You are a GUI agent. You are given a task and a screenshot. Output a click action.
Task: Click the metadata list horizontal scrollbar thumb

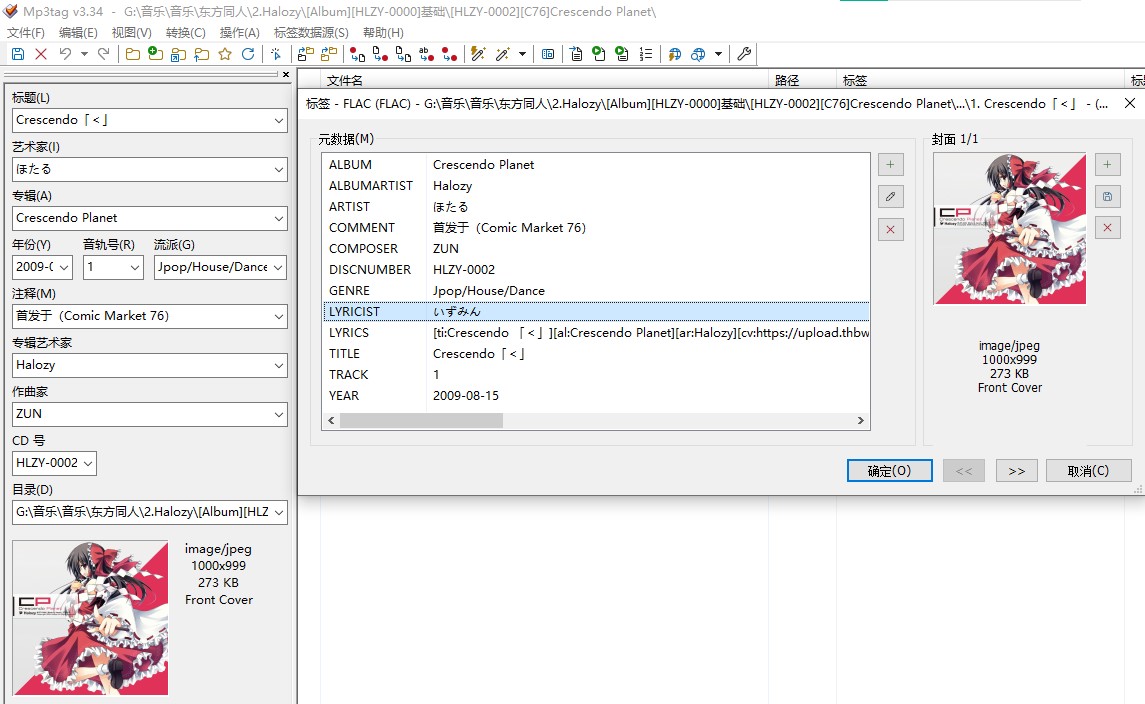click(x=421, y=421)
